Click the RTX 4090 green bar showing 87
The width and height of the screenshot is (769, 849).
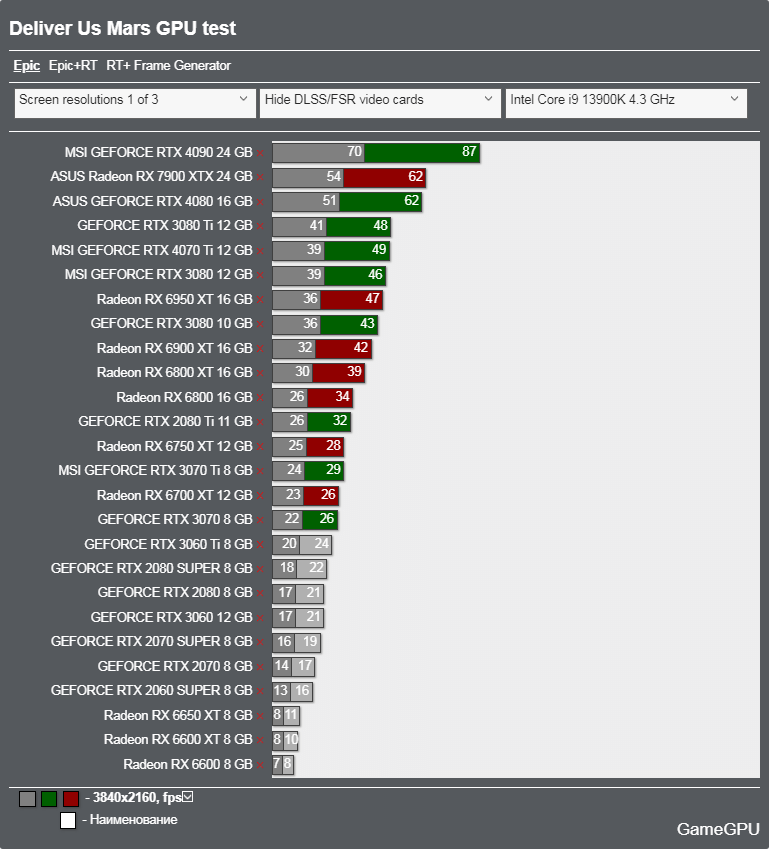click(422, 152)
